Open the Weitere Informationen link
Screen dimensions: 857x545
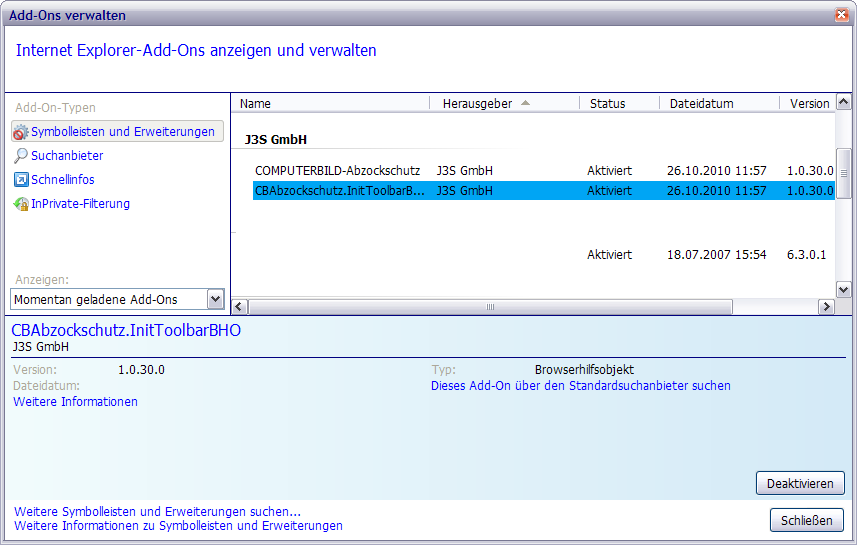click(x=75, y=402)
